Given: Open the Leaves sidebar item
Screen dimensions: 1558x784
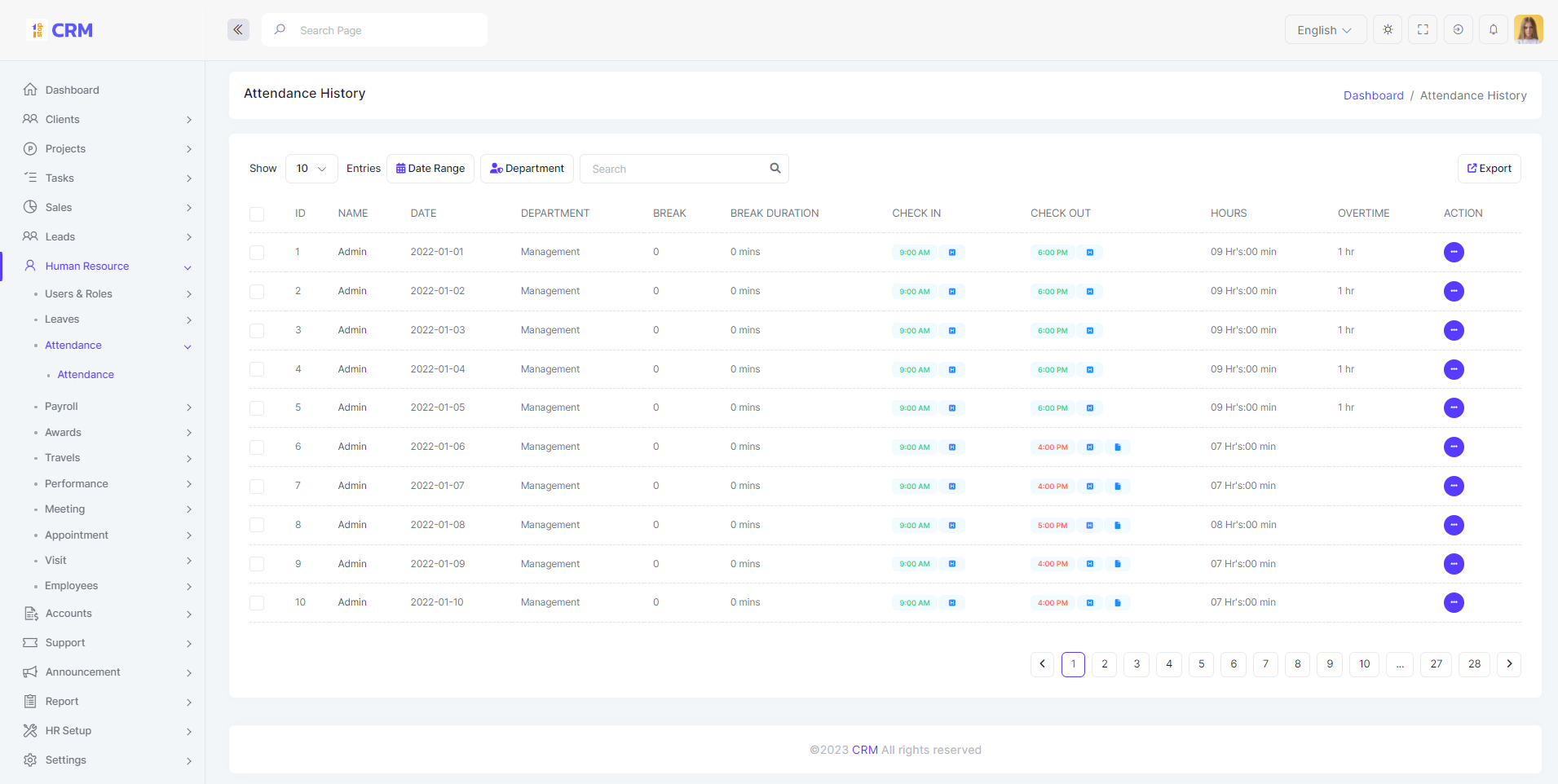Looking at the screenshot, I should coord(62,319).
